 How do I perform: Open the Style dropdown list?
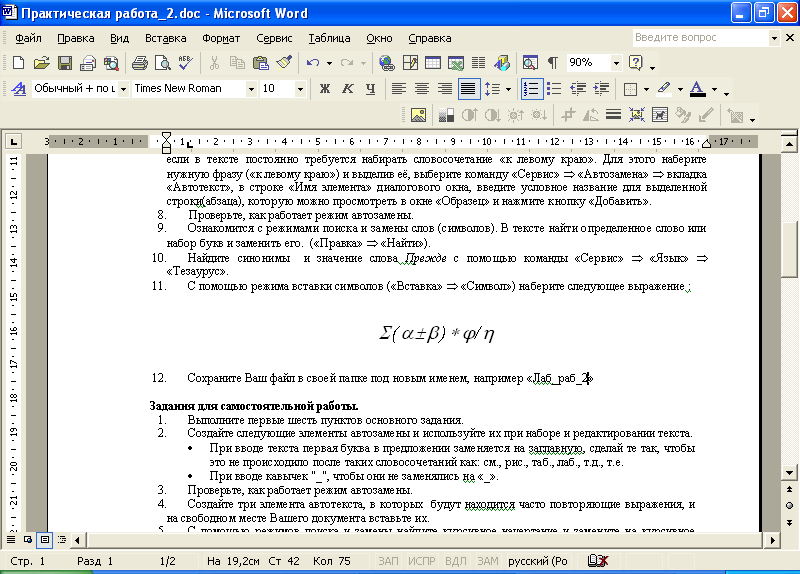click(x=123, y=89)
